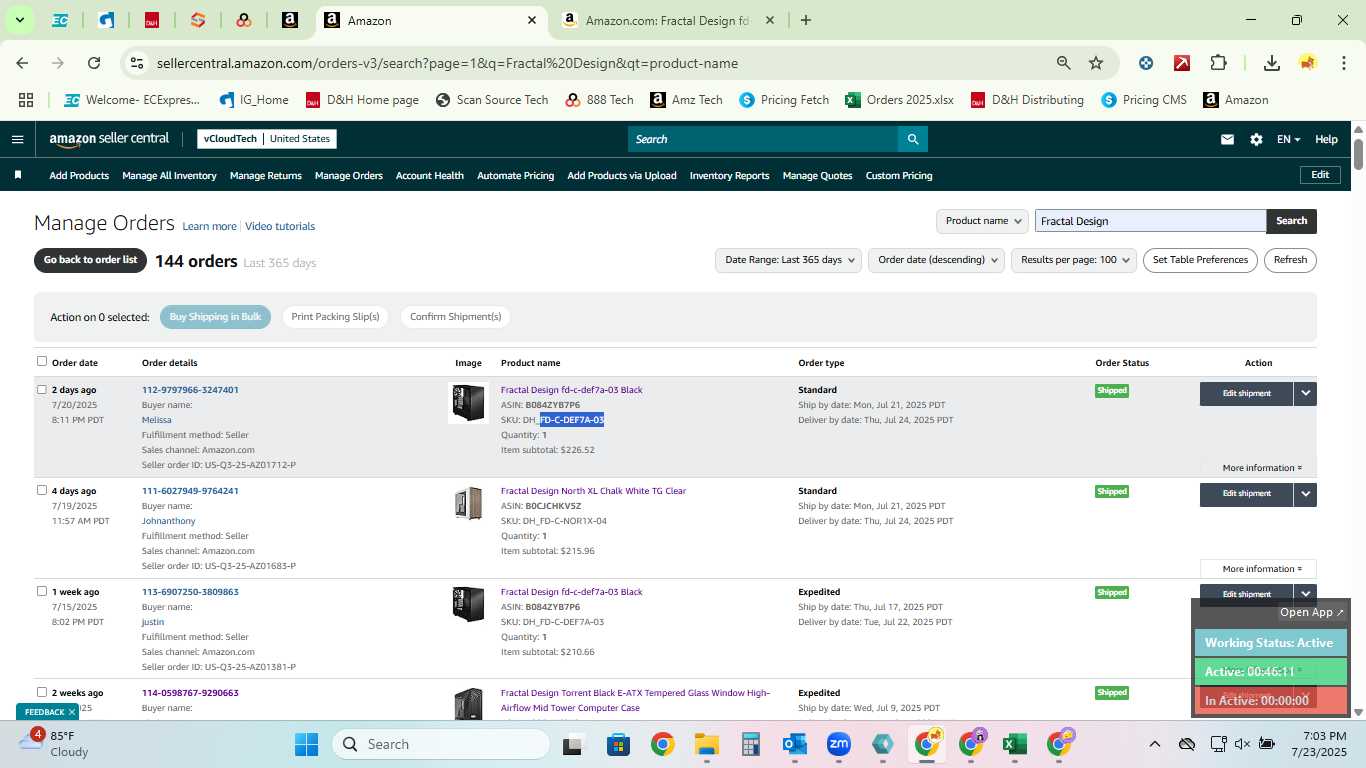Click the Fractal Design search text field
Screen dimensions: 1366x768
click(x=1150, y=221)
